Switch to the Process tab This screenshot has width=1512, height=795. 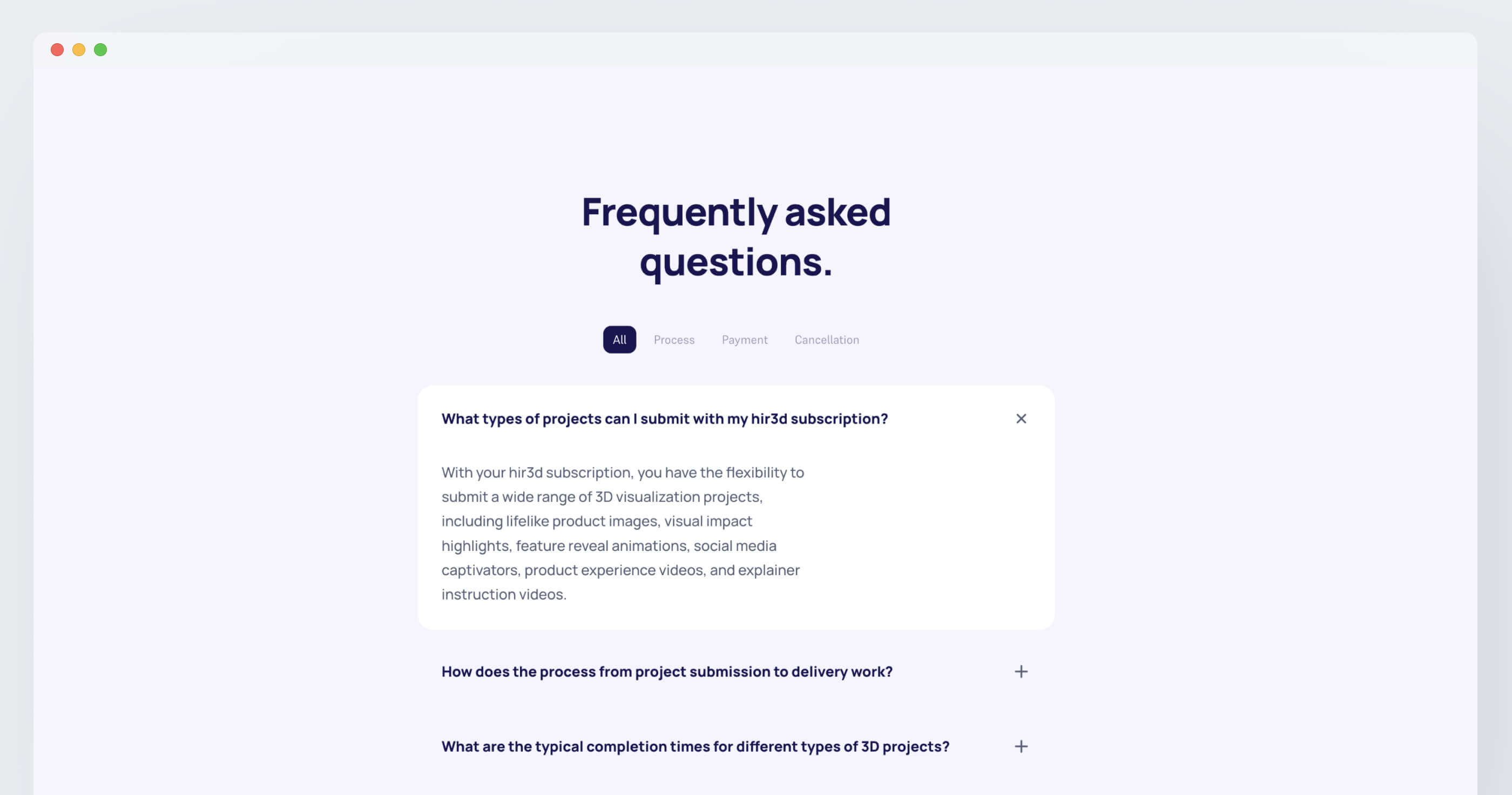pyautogui.click(x=674, y=340)
